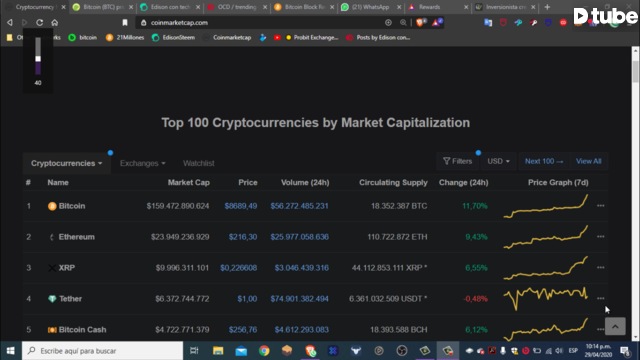Open the Probit Exchange bookmark

point(312,38)
